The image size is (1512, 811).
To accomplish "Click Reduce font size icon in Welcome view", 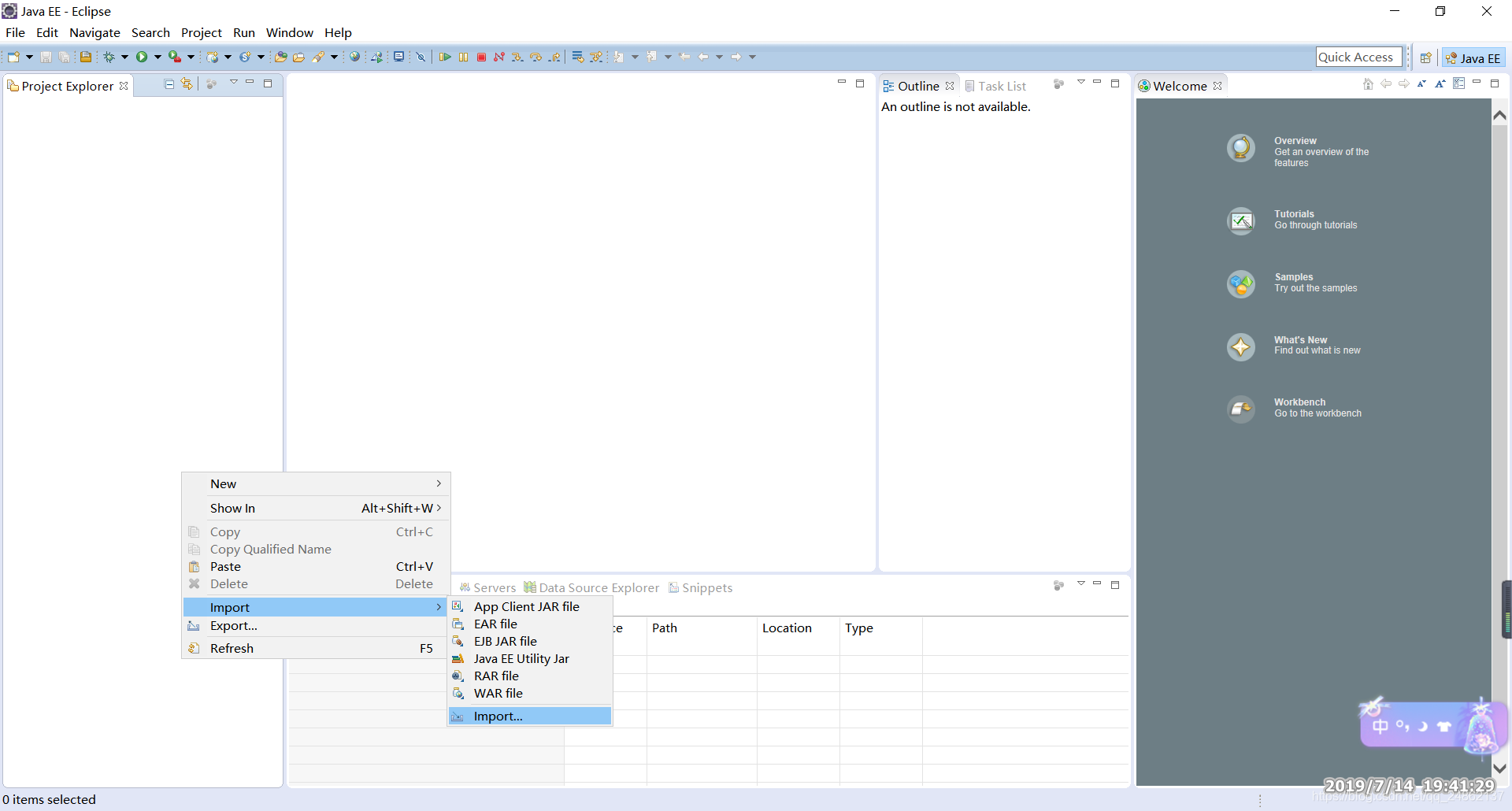I will [1421, 83].
